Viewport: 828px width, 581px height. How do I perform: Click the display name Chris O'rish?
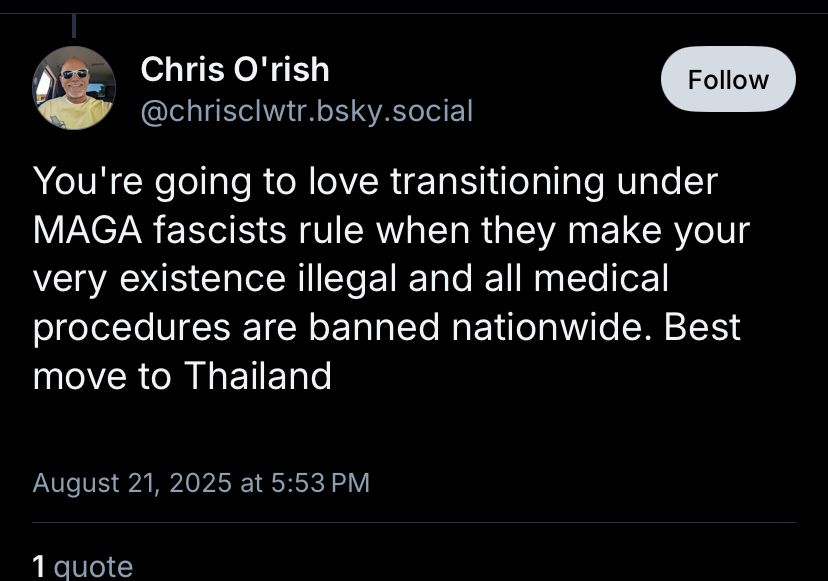235,69
